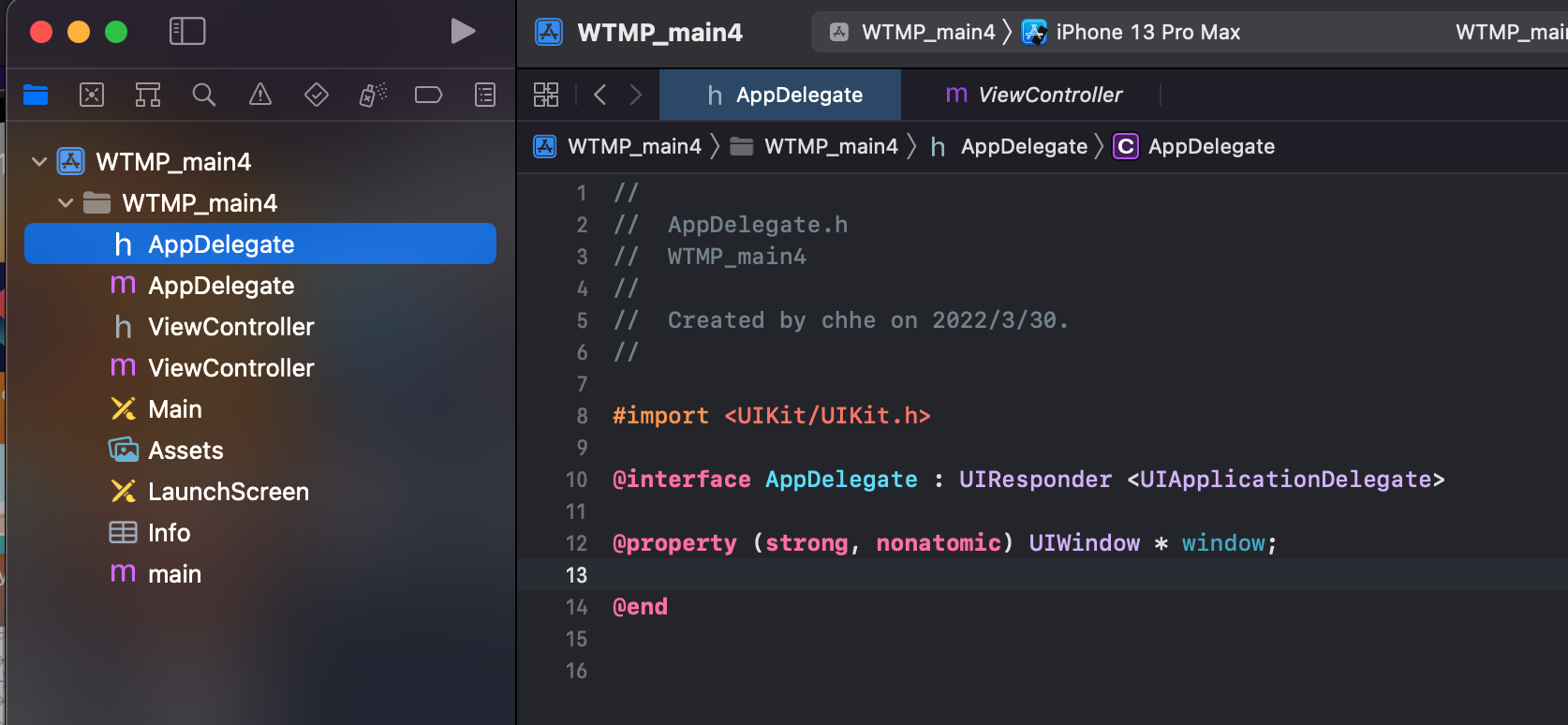This screenshot has height=725, width=1568.
Task: Open the Find navigator magnifier
Action: [x=204, y=95]
